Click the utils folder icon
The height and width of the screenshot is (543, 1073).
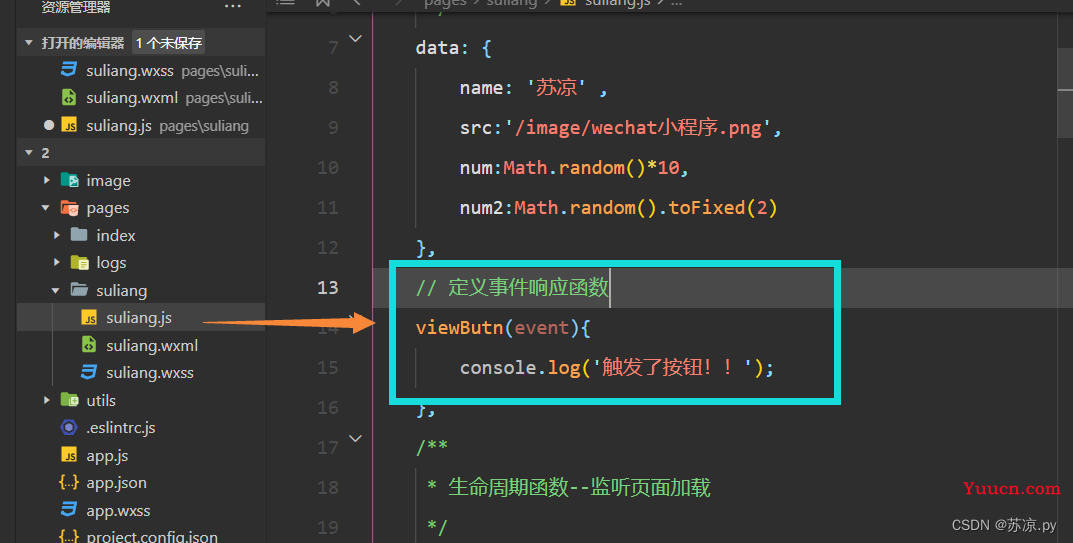69,400
